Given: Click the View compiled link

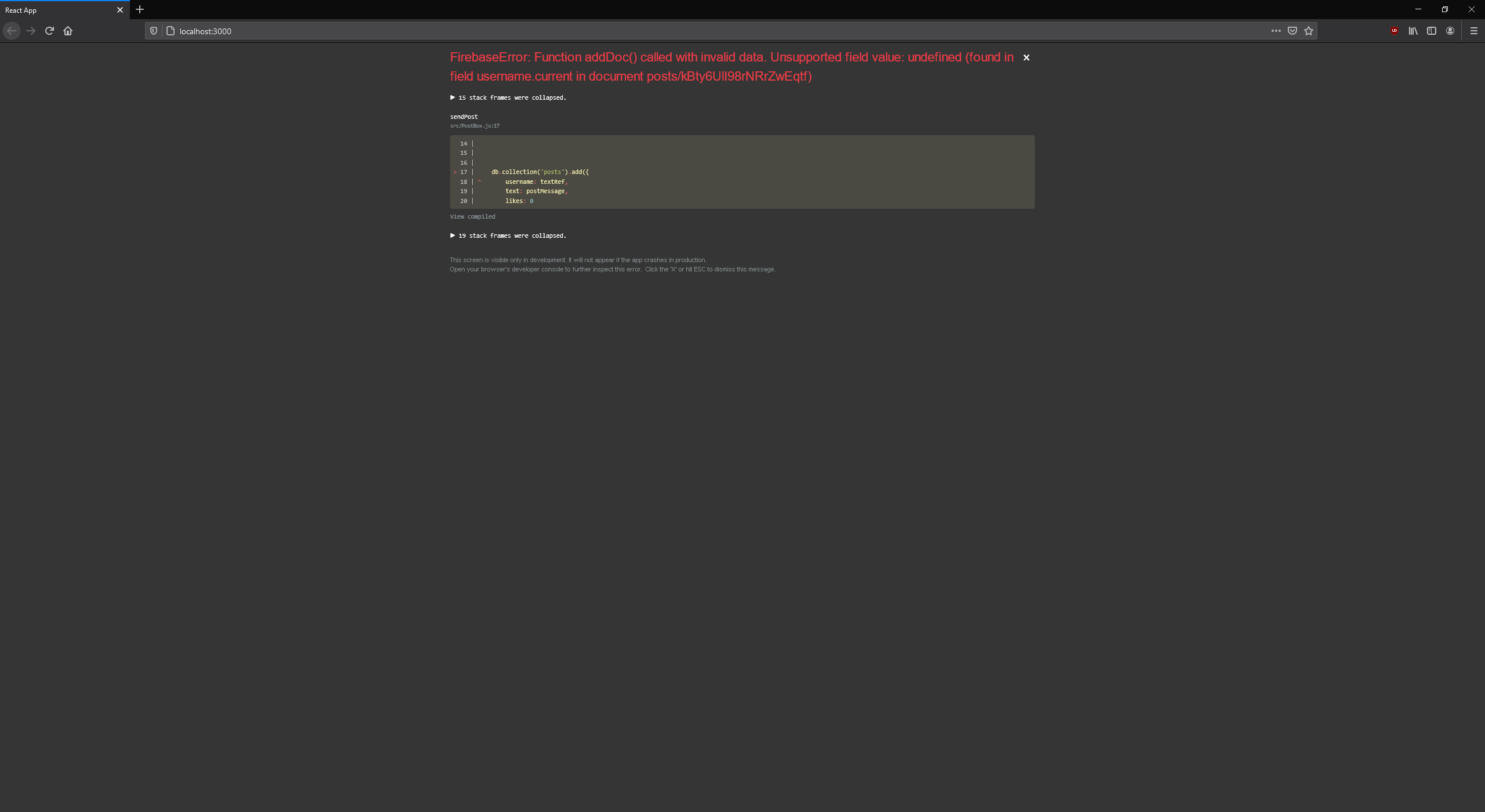Looking at the screenshot, I should pos(473,216).
